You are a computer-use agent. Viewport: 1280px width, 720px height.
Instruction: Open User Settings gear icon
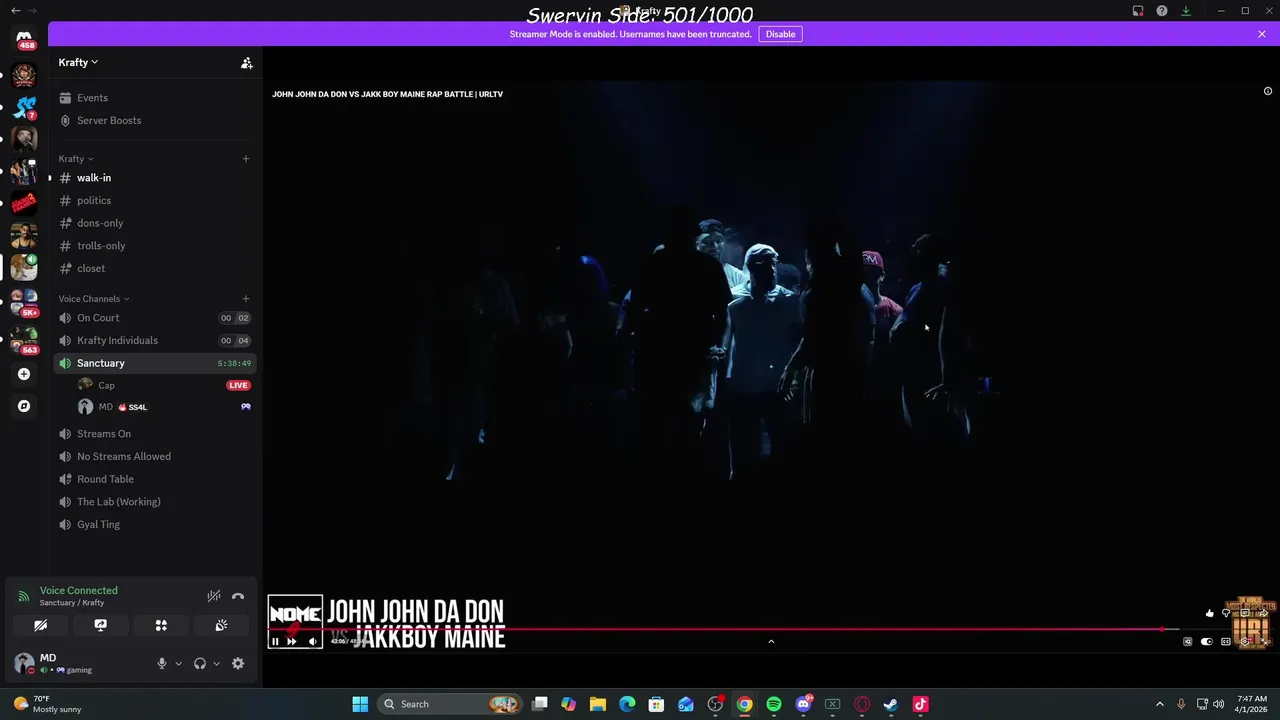click(238, 663)
